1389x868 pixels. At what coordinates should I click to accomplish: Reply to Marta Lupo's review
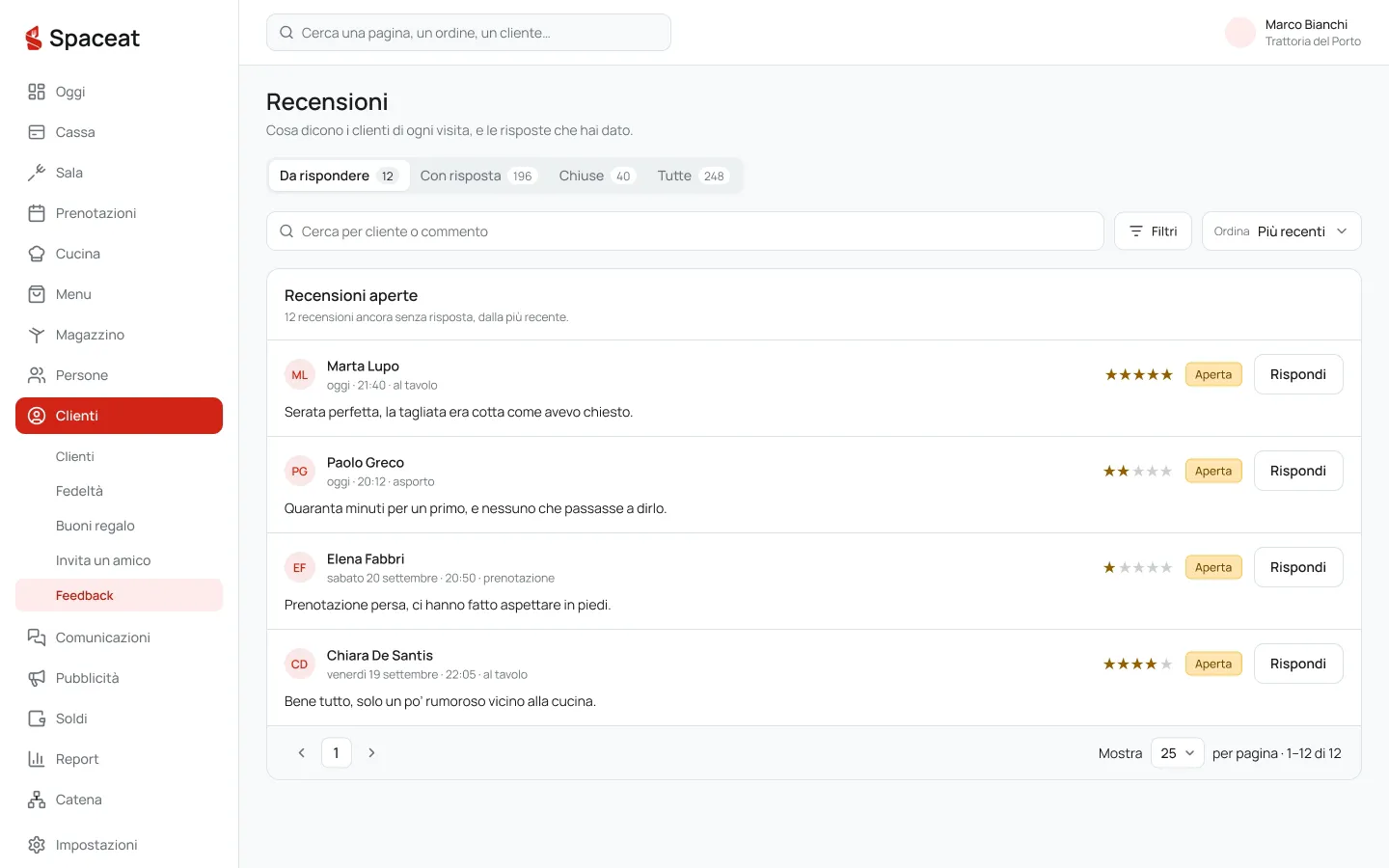(x=1298, y=374)
